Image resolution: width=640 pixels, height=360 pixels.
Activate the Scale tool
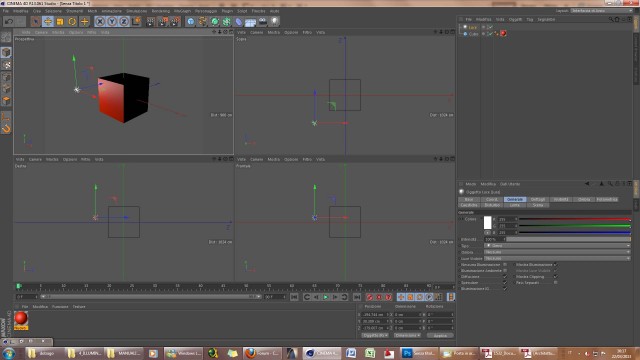tap(60, 21)
